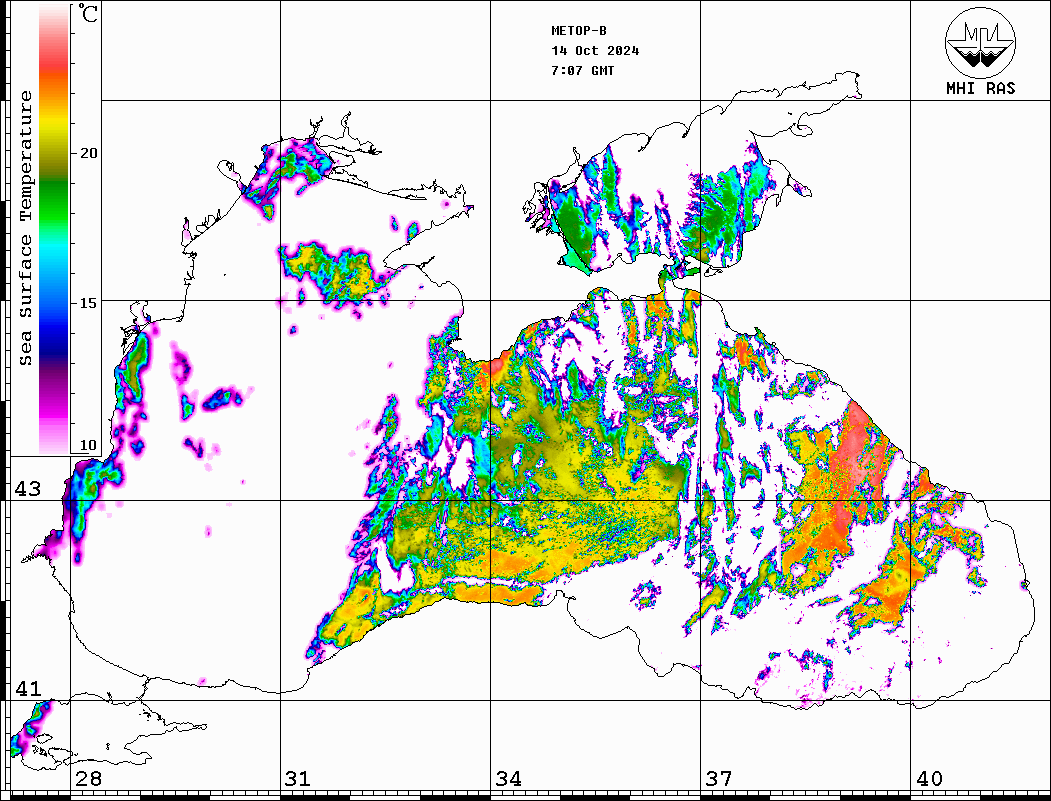The width and height of the screenshot is (1051, 801).
Task: Click the 7:07 GMT timestamp
Action: coord(582,71)
